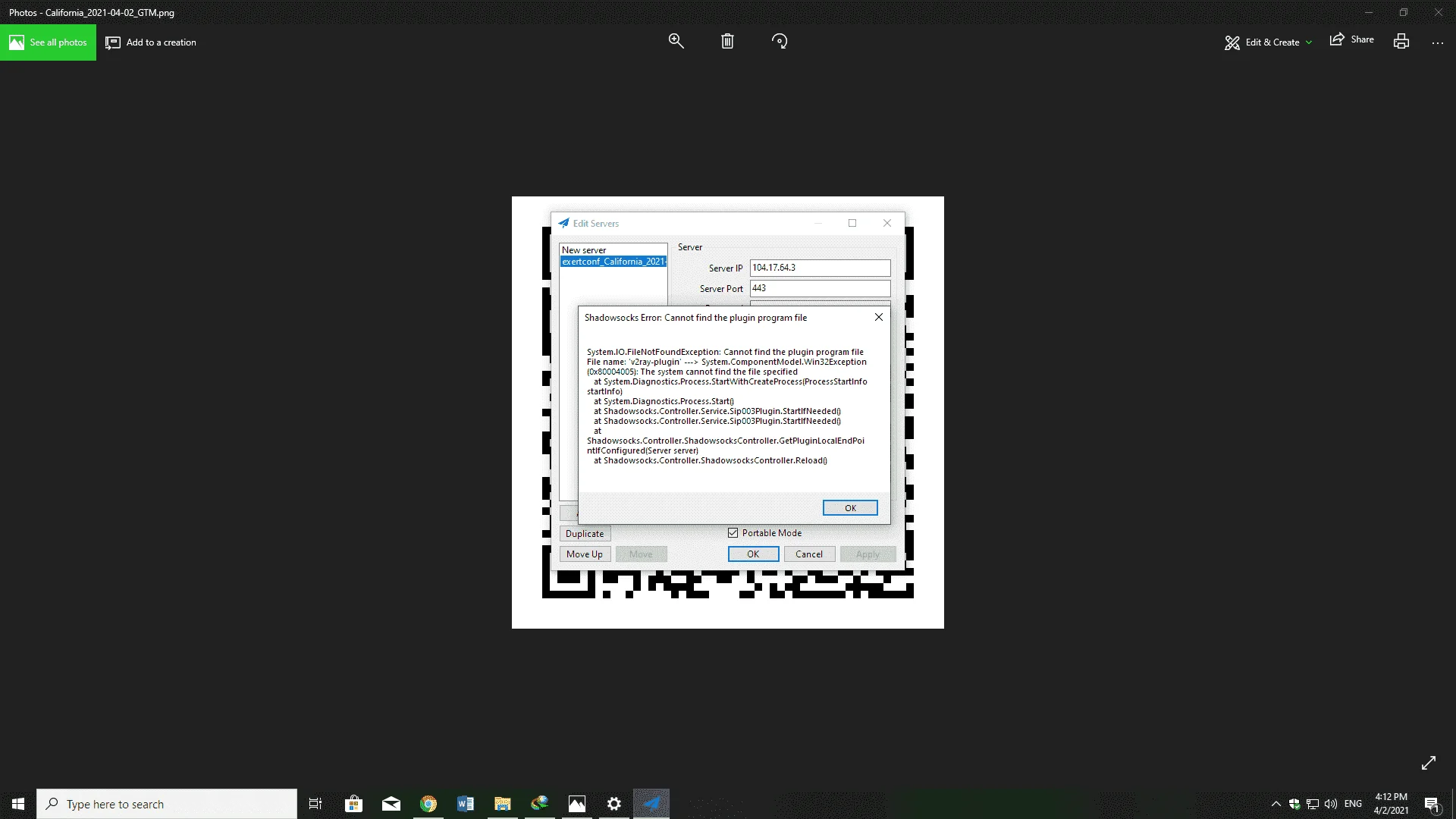Open the clock and date flyout
The image size is (1456, 819).
(x=1392, y=804)
